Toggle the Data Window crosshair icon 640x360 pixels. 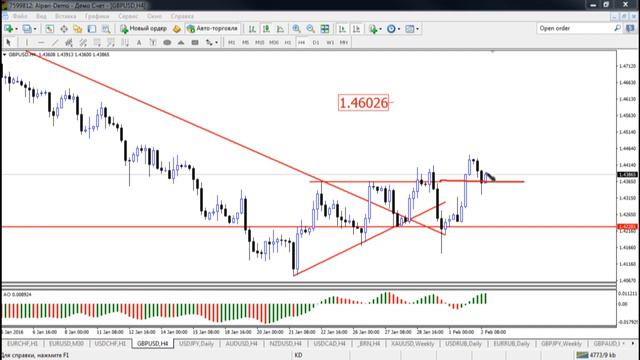pos(64,29)
